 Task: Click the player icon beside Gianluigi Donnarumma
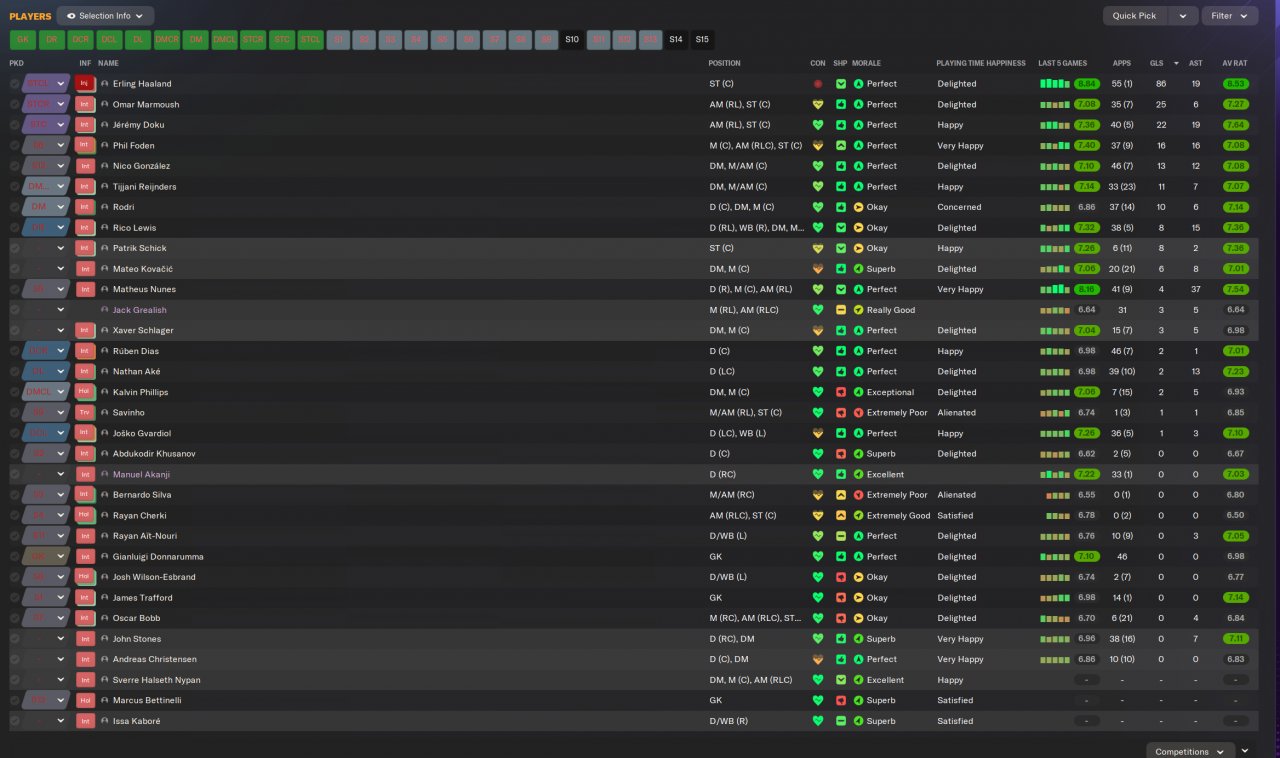(105, 557)
